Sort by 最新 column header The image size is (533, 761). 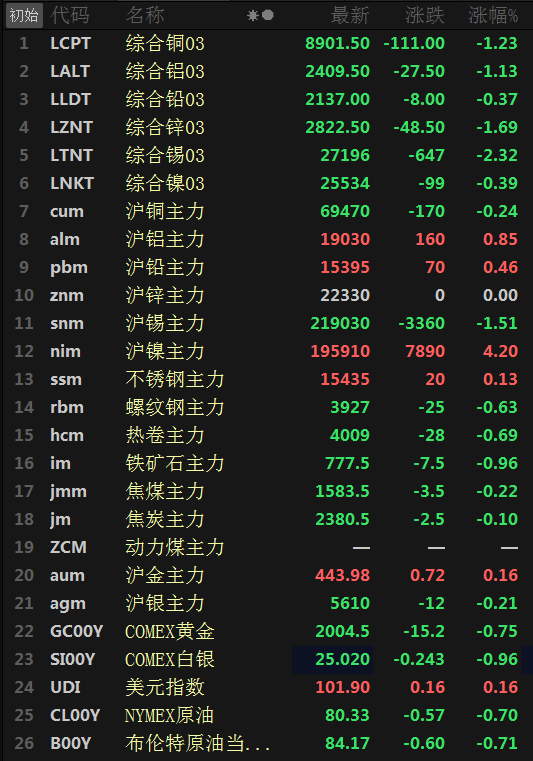[x=350, y=16]
